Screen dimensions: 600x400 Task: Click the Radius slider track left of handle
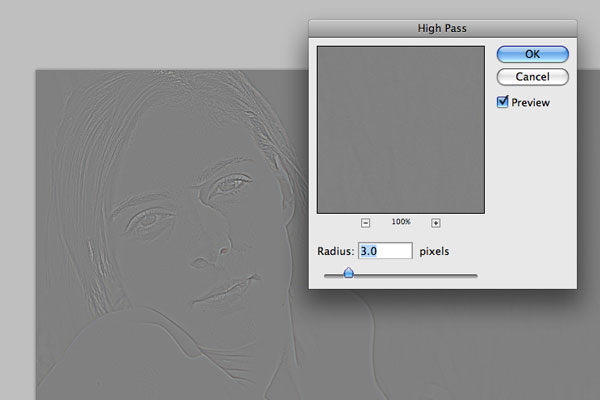click(330, 275)
